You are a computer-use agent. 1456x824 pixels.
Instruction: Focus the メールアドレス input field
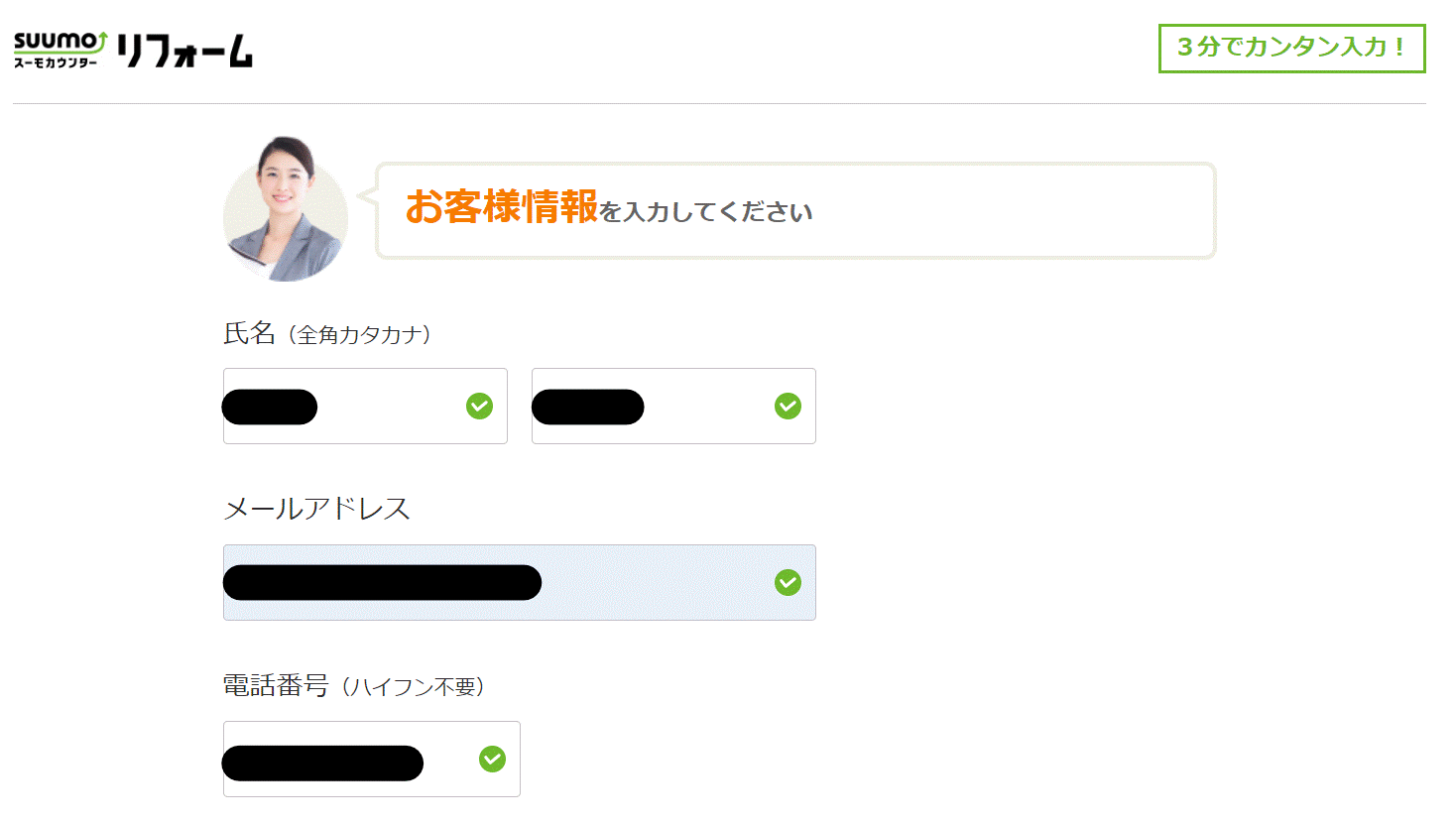(x=520, y=582)
